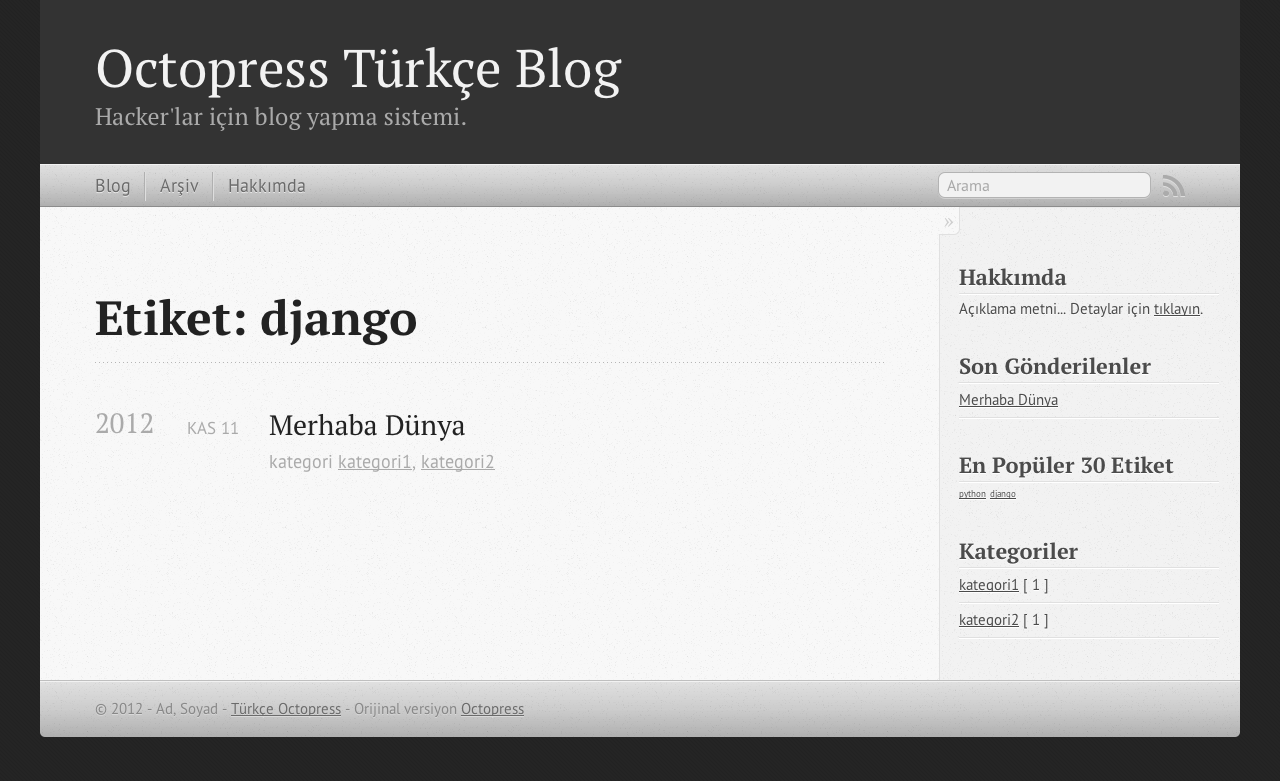Open kategori1 in the Kategoriler sidebar
This screenshot has width=1280, height=781.
click(x=989, y=585)
